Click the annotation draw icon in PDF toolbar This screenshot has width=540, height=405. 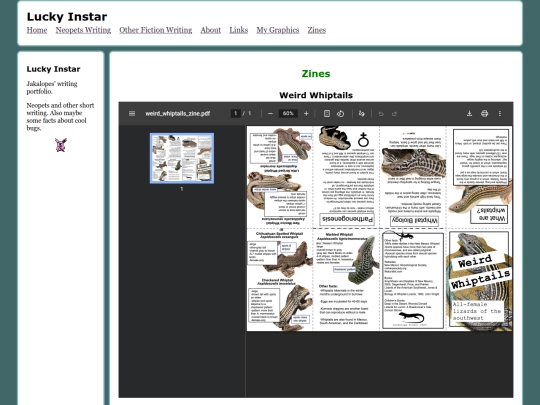[362, 114]
